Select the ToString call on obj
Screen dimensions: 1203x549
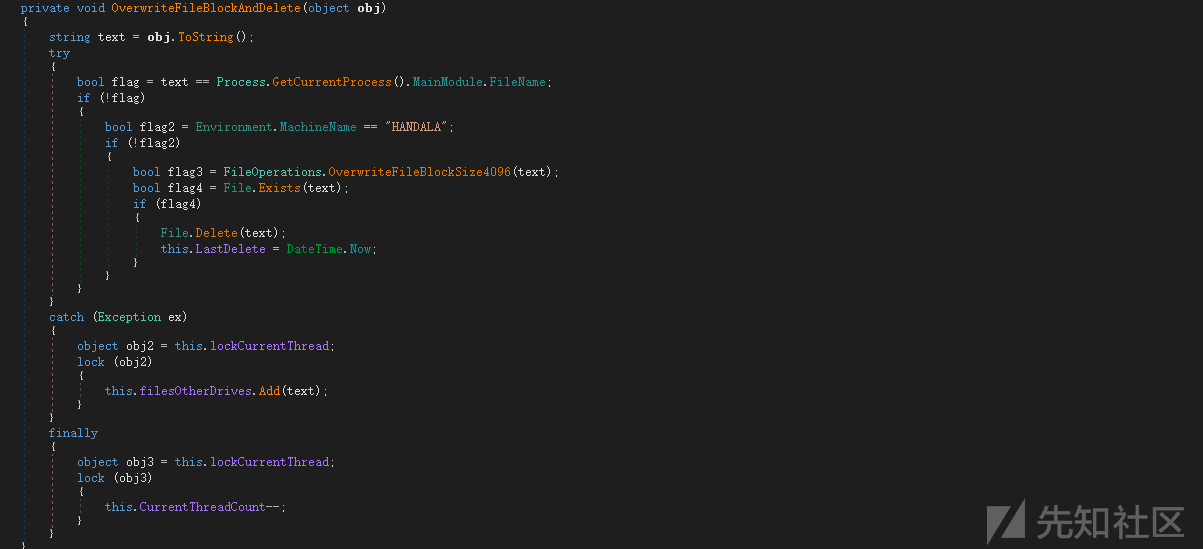[206, 37]
